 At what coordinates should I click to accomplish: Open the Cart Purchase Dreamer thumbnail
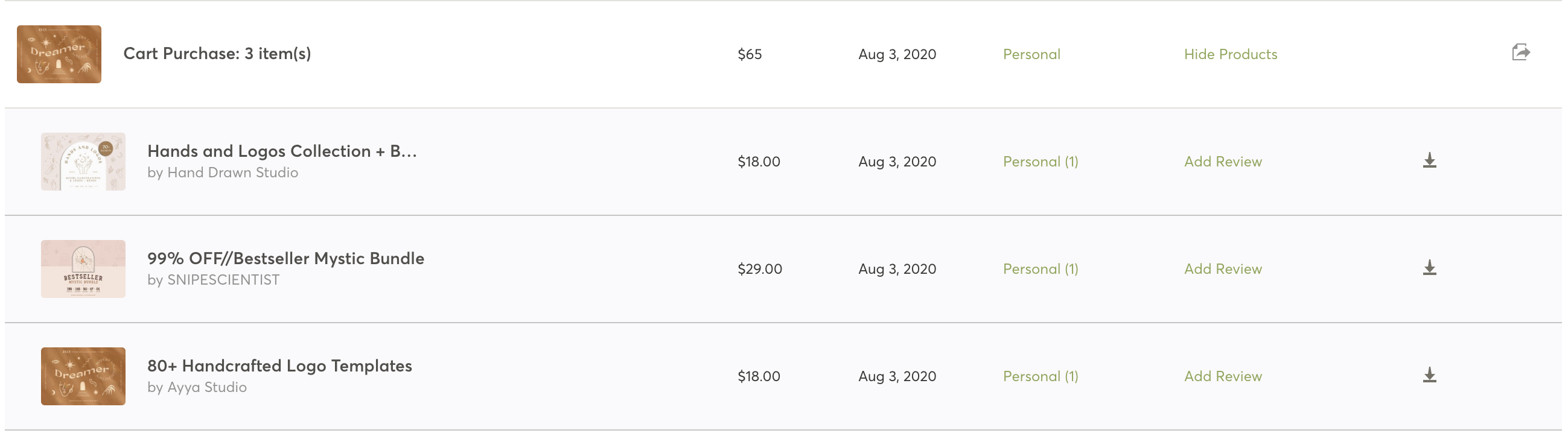[59, 54]
